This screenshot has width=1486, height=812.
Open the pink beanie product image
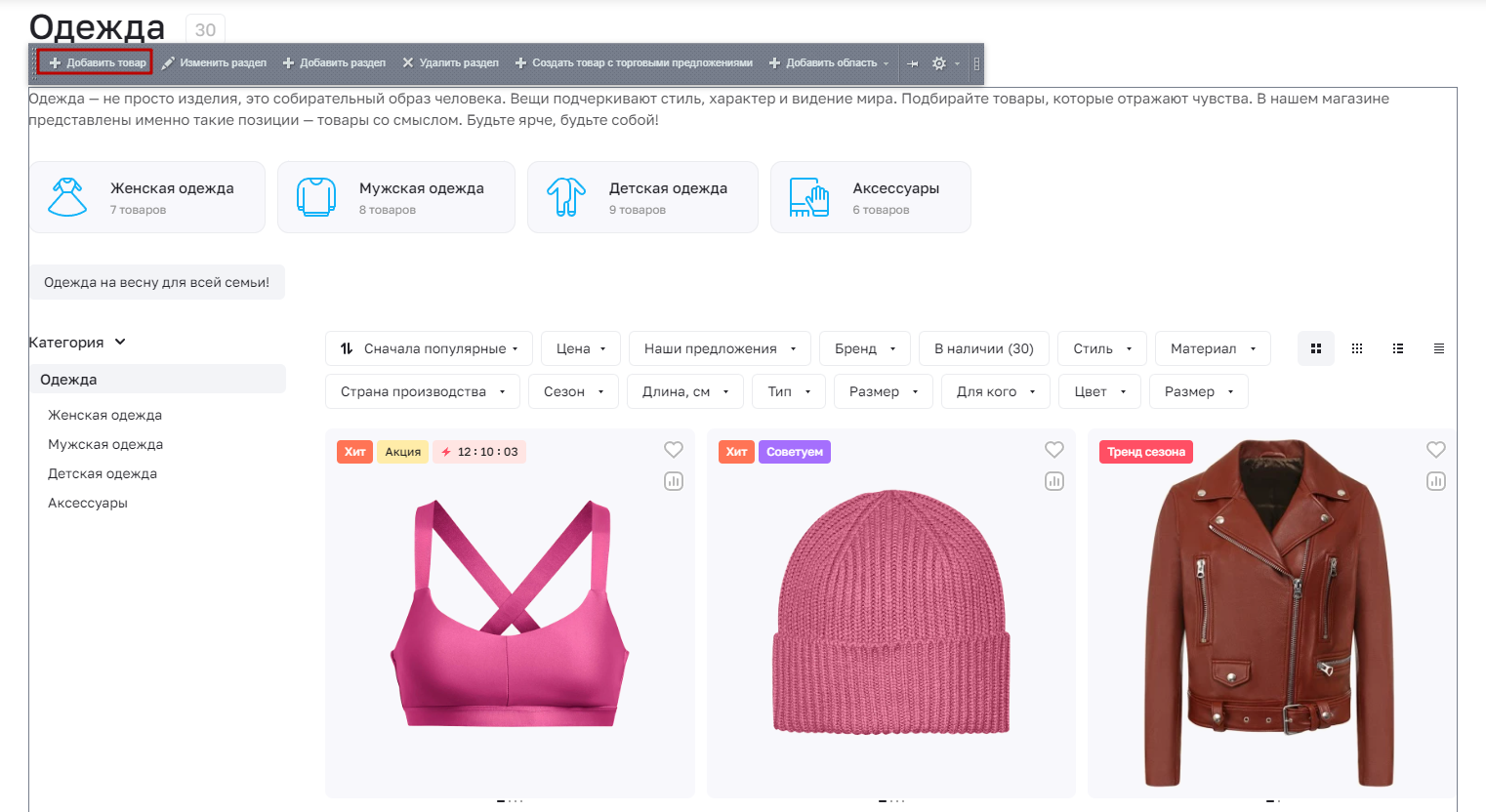click(x=891, y=613)
